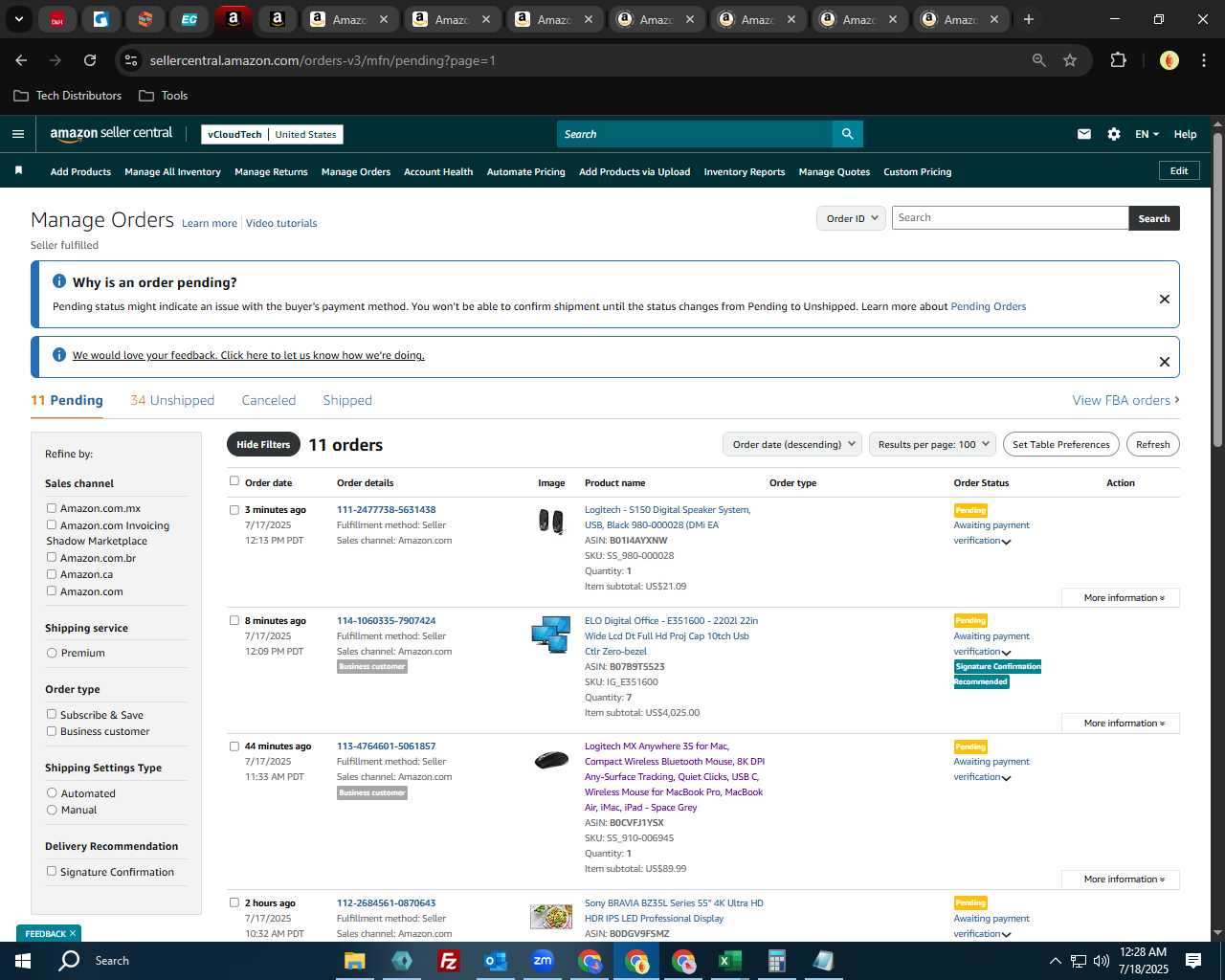Open browser extensions puzzle icon
This screenshot has width=1225, height=980.
[x=1118, y=60]
